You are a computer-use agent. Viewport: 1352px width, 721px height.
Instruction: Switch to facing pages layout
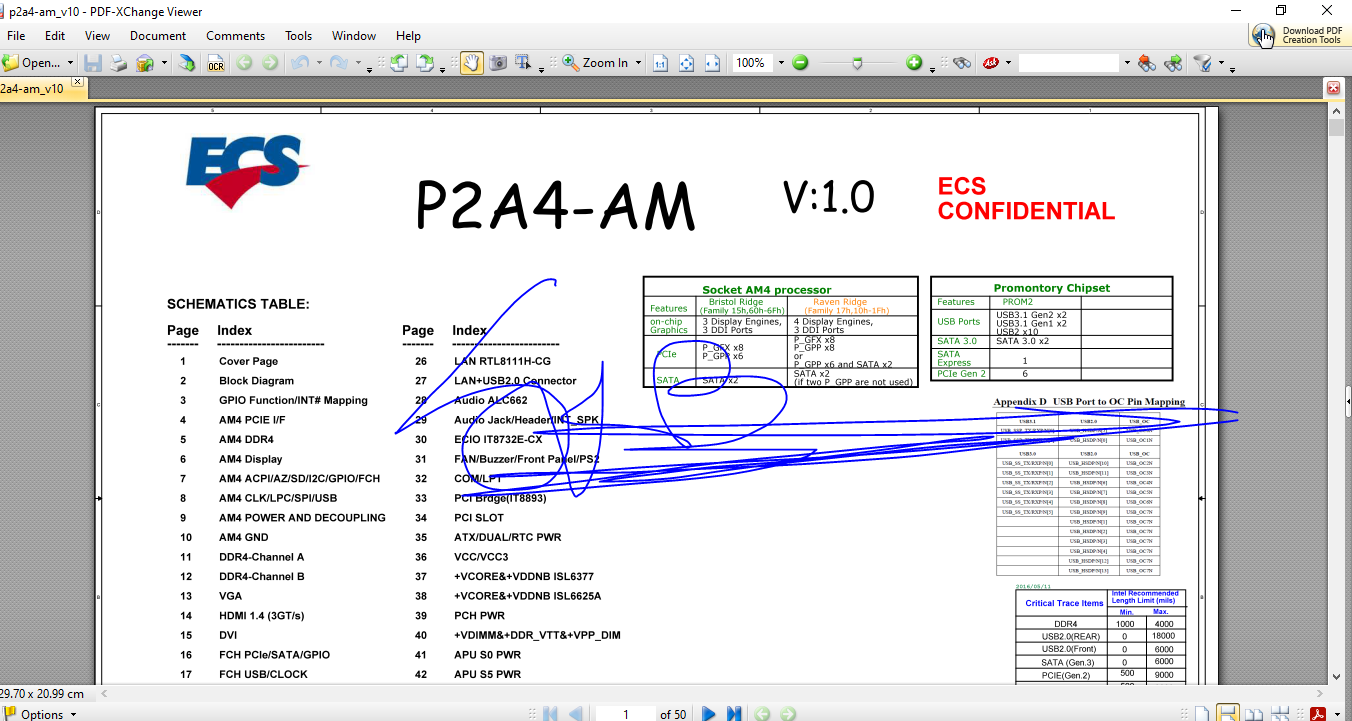tap(1254, 714)
